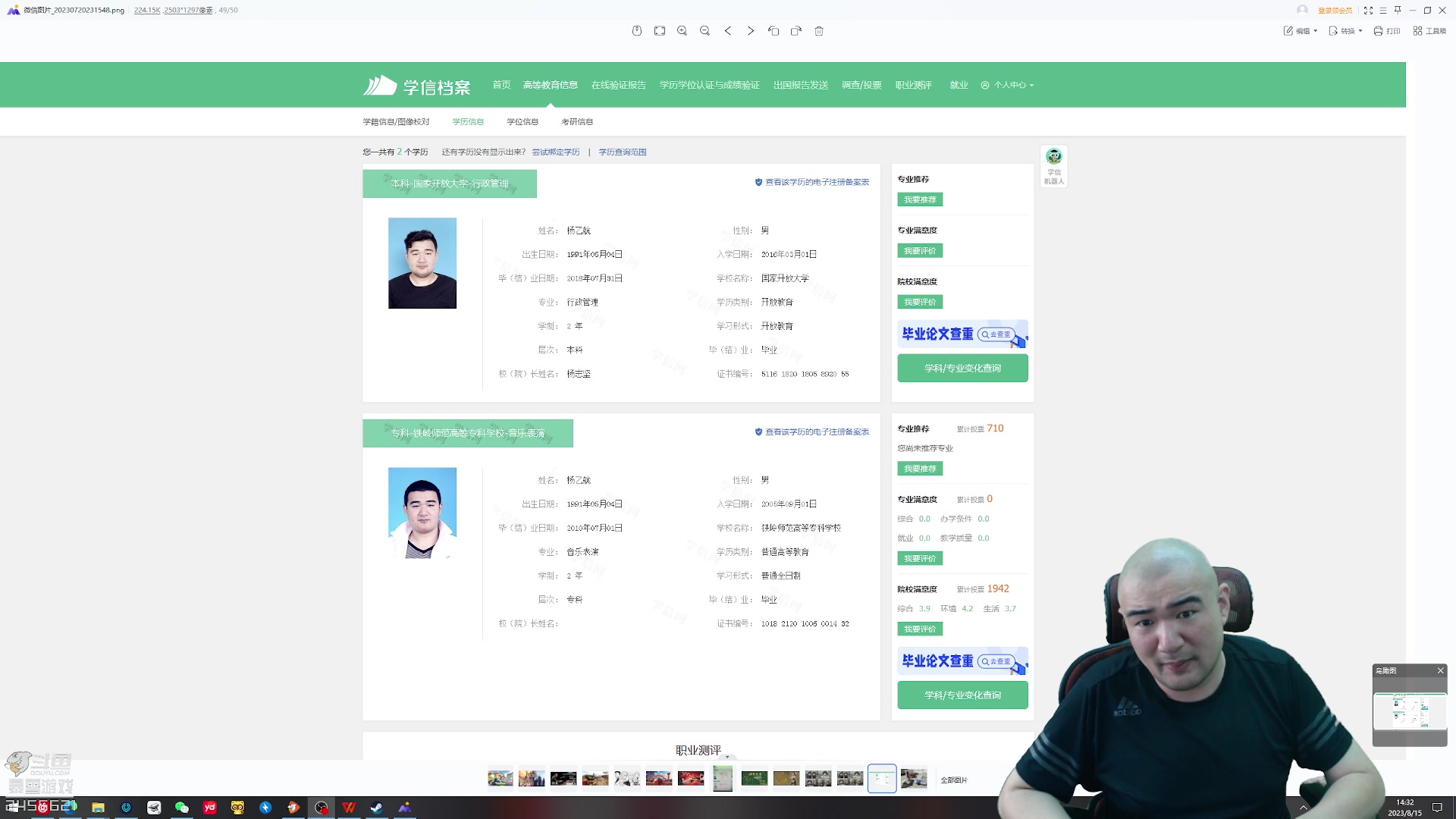The image size is (1456, 819).
Task: Open Steam from the taskbar
Action: pos(376,808)
